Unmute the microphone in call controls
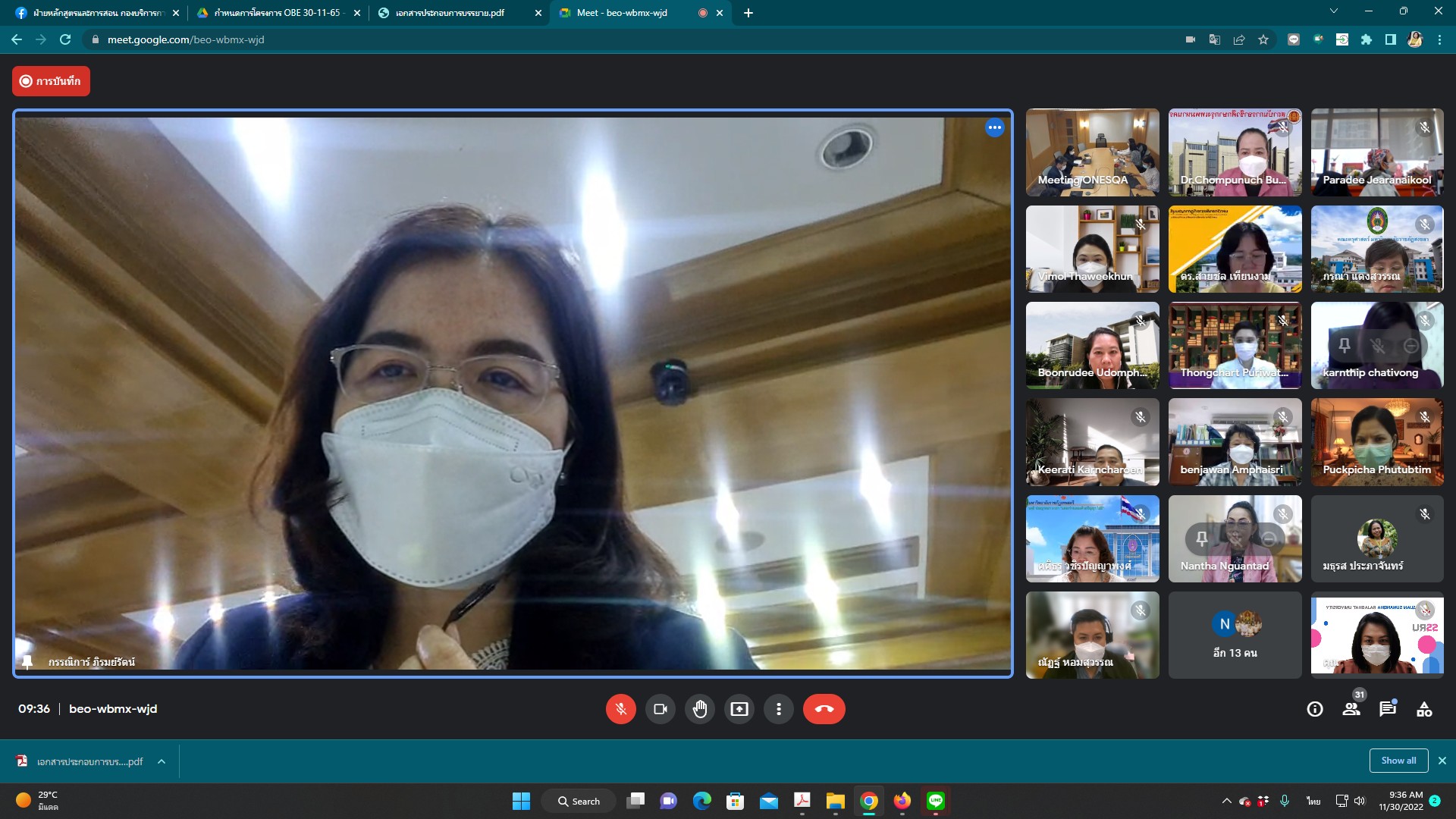This screenshot has height=819, width=1456. pyautogui.click(x=620, y=709)
